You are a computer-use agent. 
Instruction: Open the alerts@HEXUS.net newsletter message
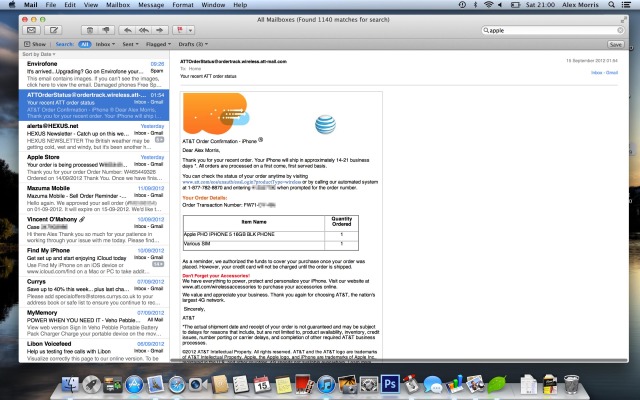94,136
